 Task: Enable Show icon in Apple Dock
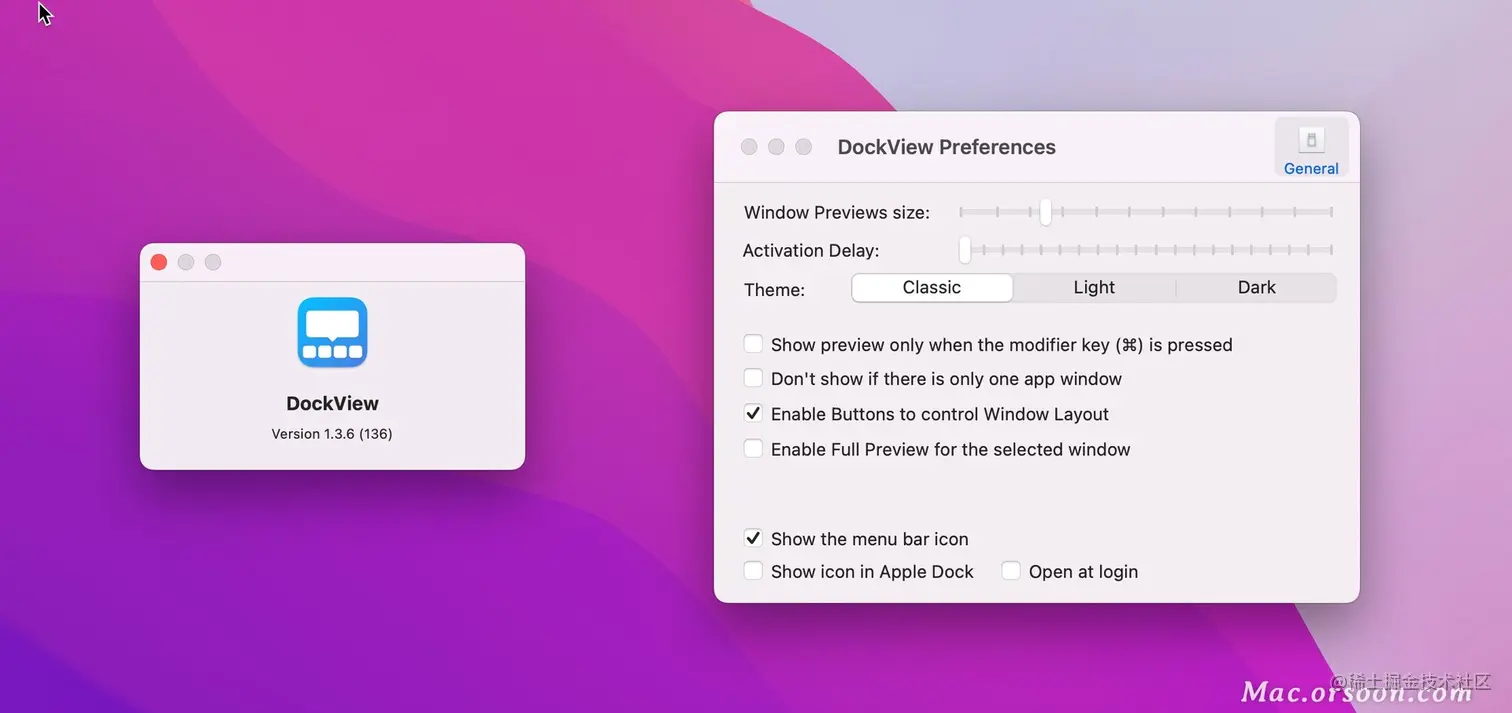(x=753, y=571)
